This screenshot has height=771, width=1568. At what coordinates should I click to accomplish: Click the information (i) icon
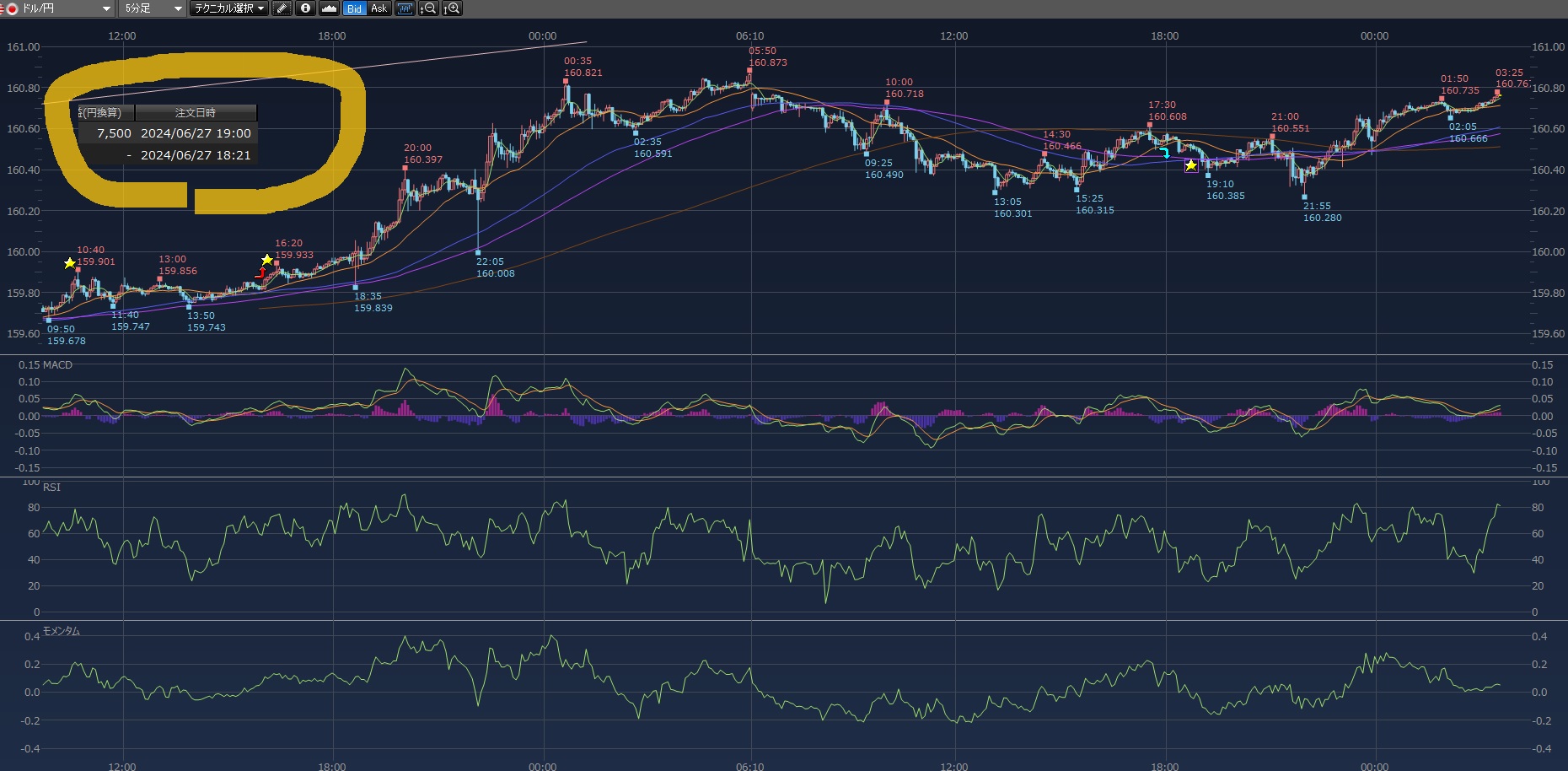point(305,8)
